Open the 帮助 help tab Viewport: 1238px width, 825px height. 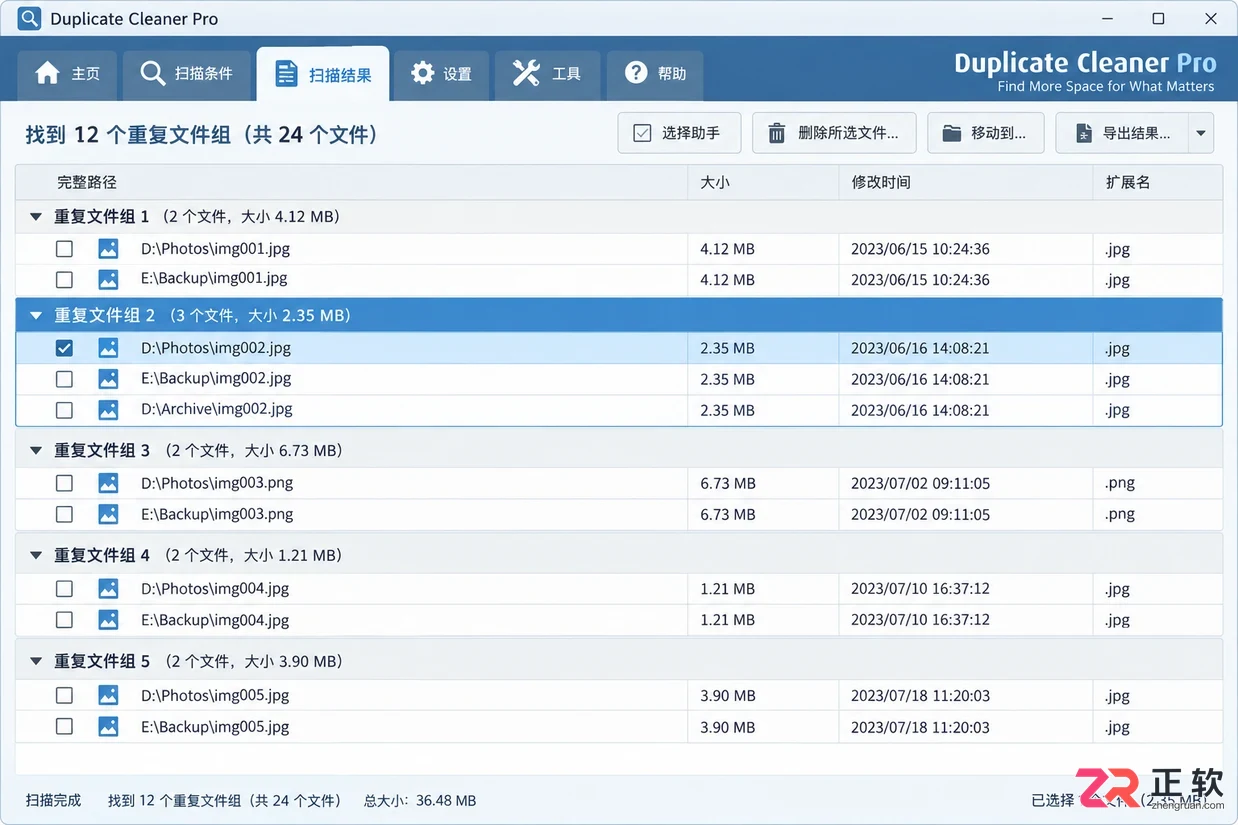tap(655, 74)
